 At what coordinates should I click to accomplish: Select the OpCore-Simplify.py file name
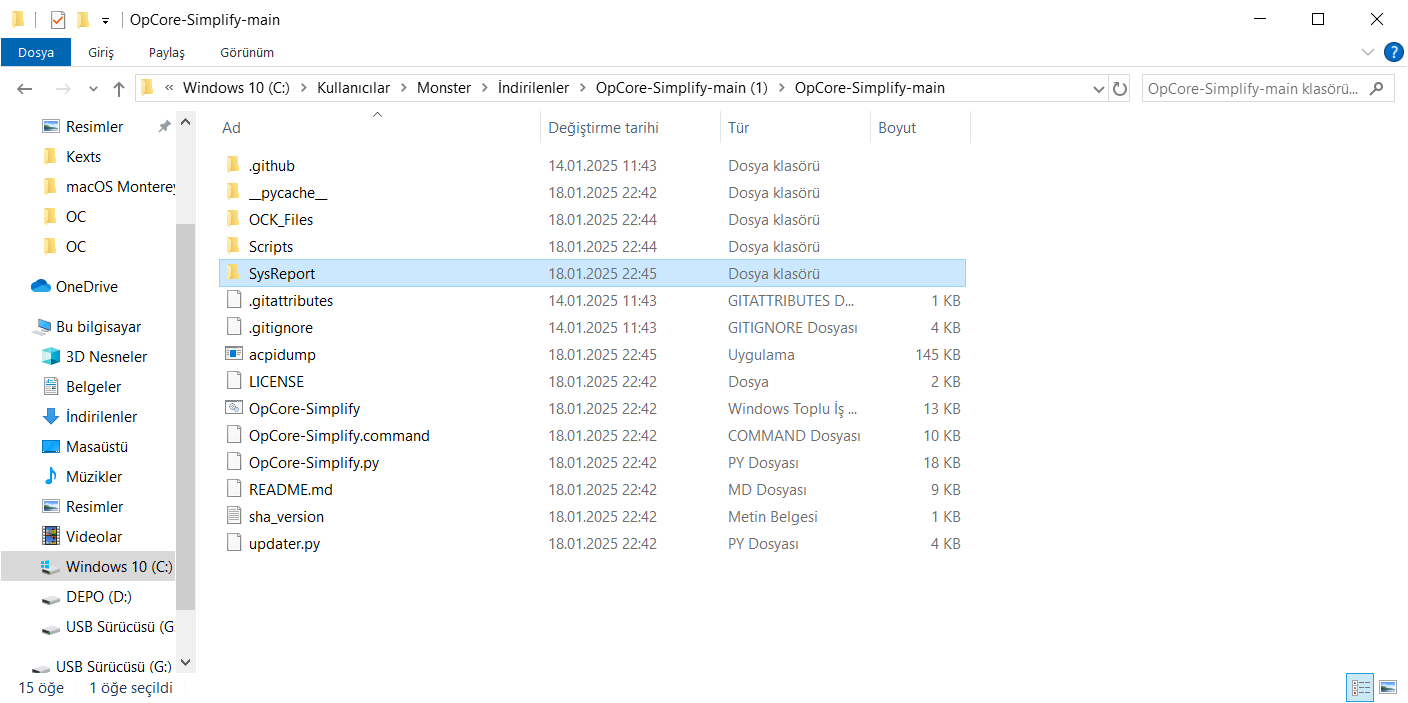(314, 462)
